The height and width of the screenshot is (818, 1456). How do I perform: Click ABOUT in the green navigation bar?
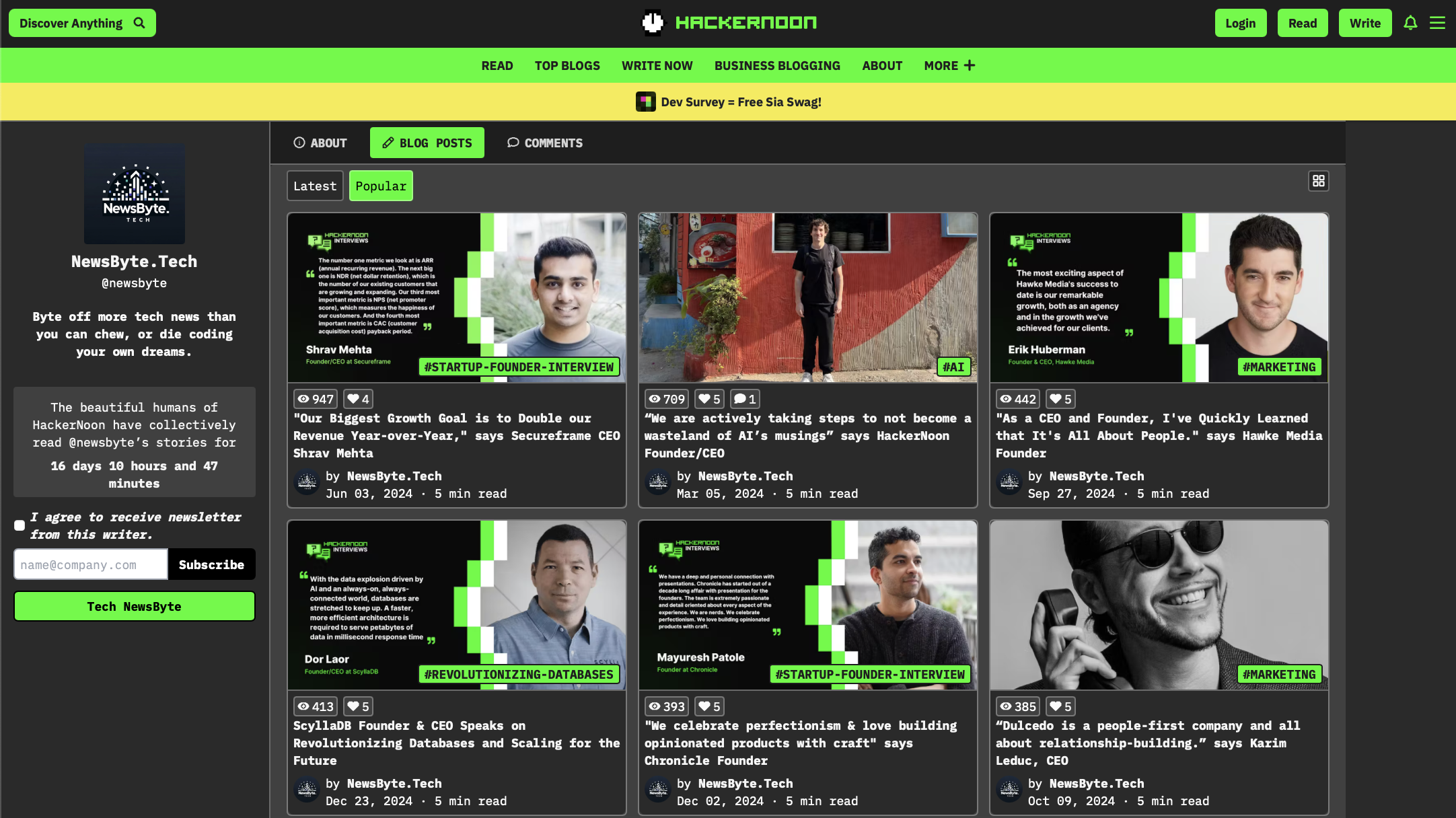click(x=882, y=65)
